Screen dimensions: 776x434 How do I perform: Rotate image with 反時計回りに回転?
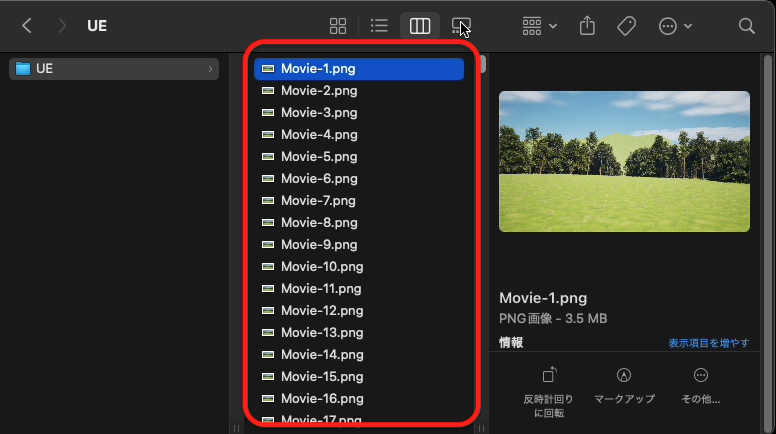click(548, 392)
